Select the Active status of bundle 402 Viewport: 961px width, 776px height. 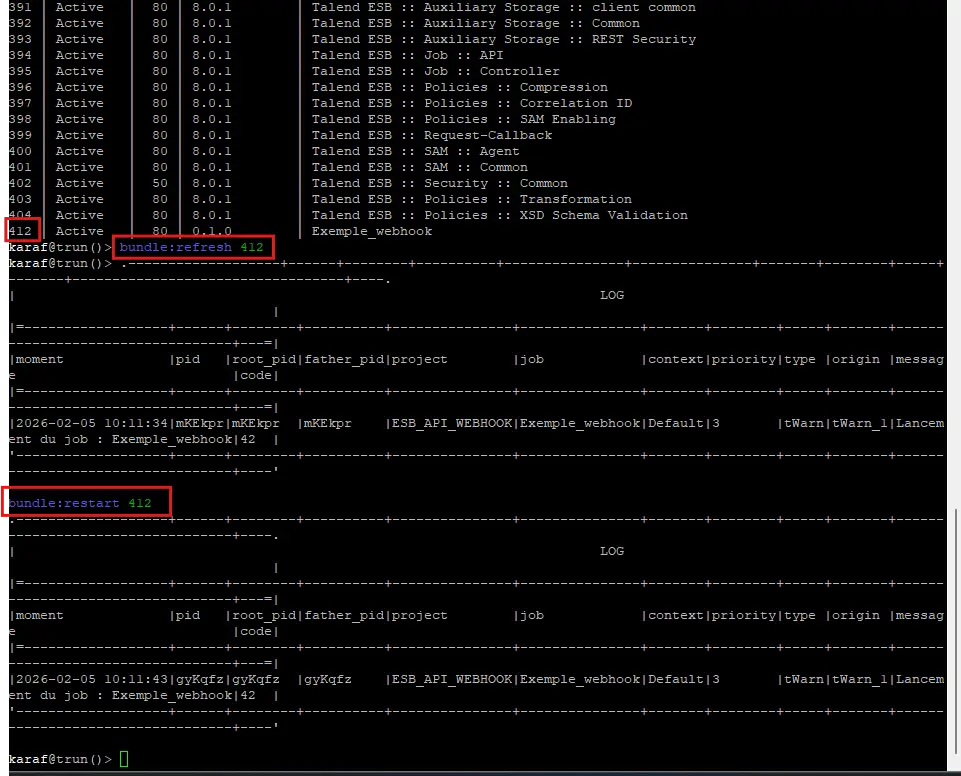pyautogui.click(x=79, y=183)
